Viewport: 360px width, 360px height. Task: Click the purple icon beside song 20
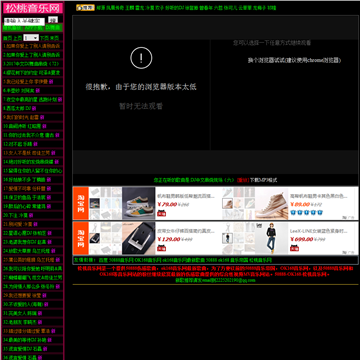point(31,215)
